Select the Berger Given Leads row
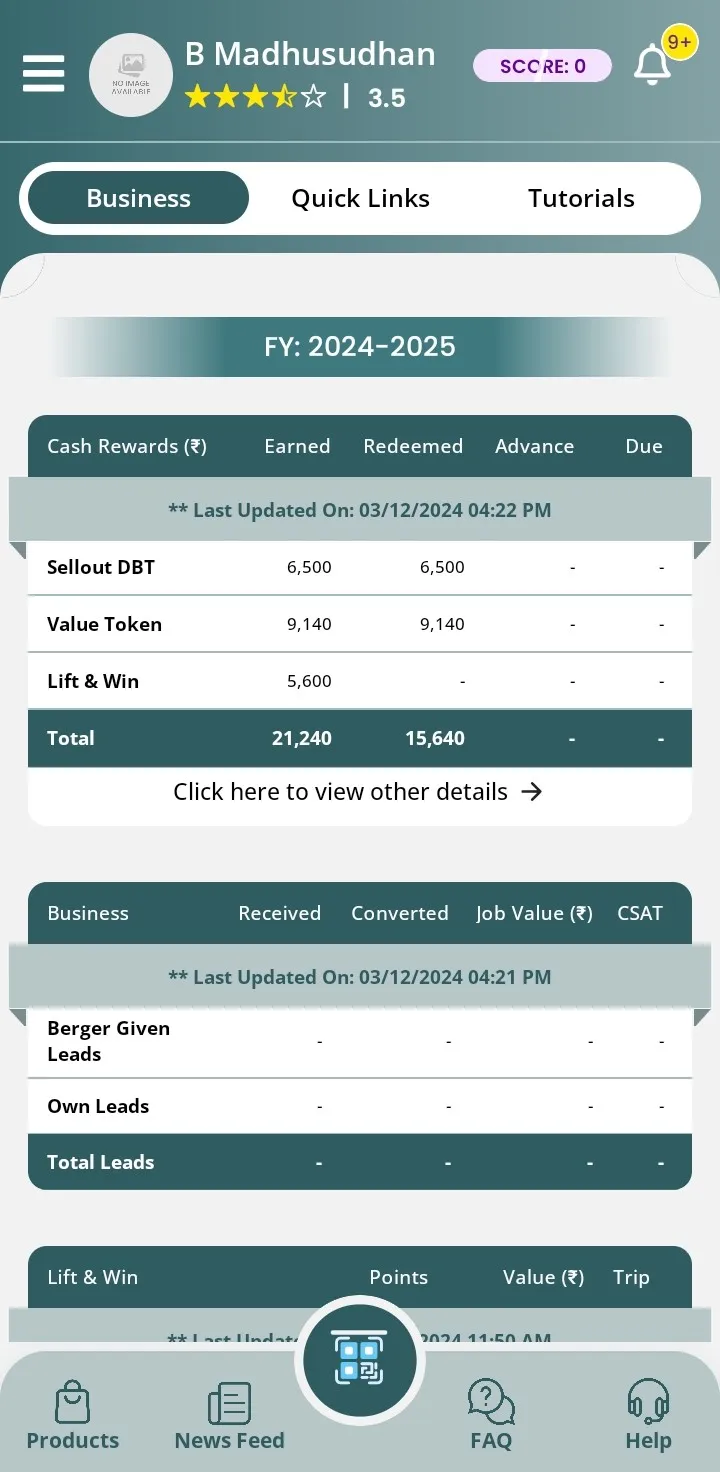720x1472 pixels. [360, 1041]
